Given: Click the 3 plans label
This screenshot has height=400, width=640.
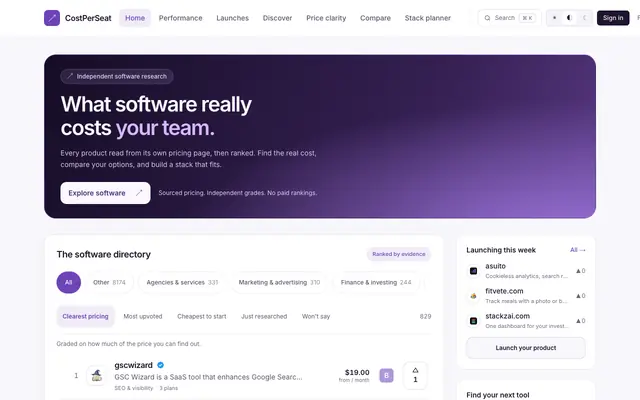Looking at the screenshot, I should (x=169, y=388).
